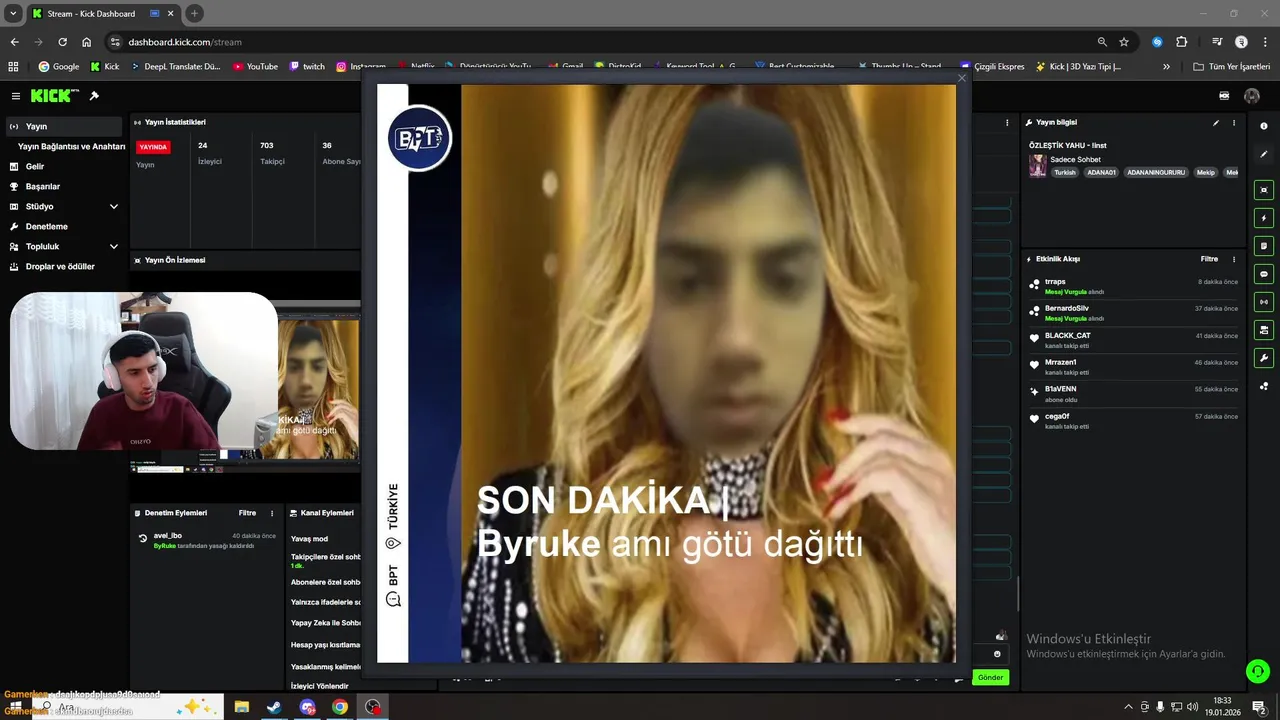1280x720 pixels.
Task: Click the ADANANINGURURU tag chip
Action: pyautogui.click(x=1156, y=172)
